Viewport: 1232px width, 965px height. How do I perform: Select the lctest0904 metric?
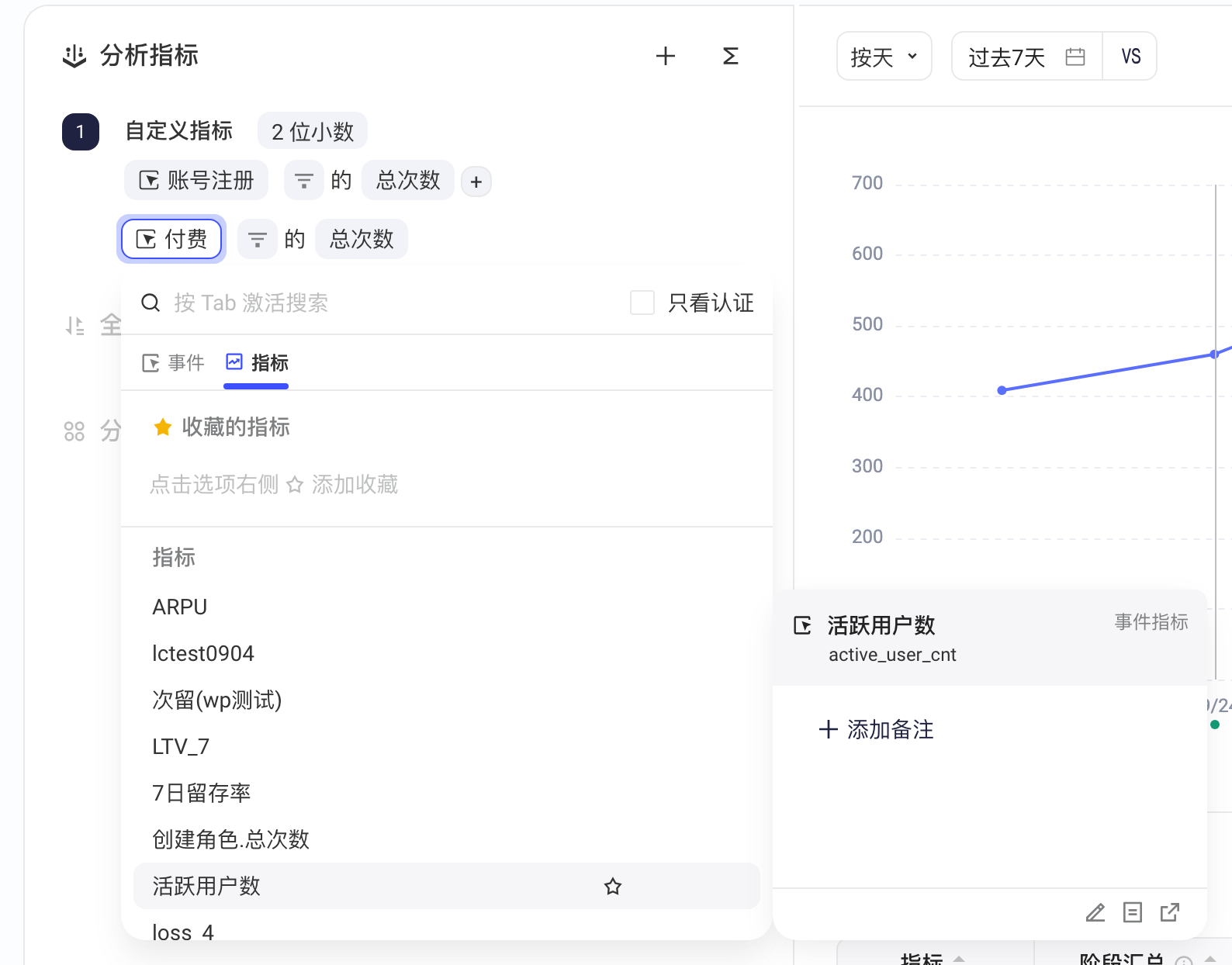(447, 653)
